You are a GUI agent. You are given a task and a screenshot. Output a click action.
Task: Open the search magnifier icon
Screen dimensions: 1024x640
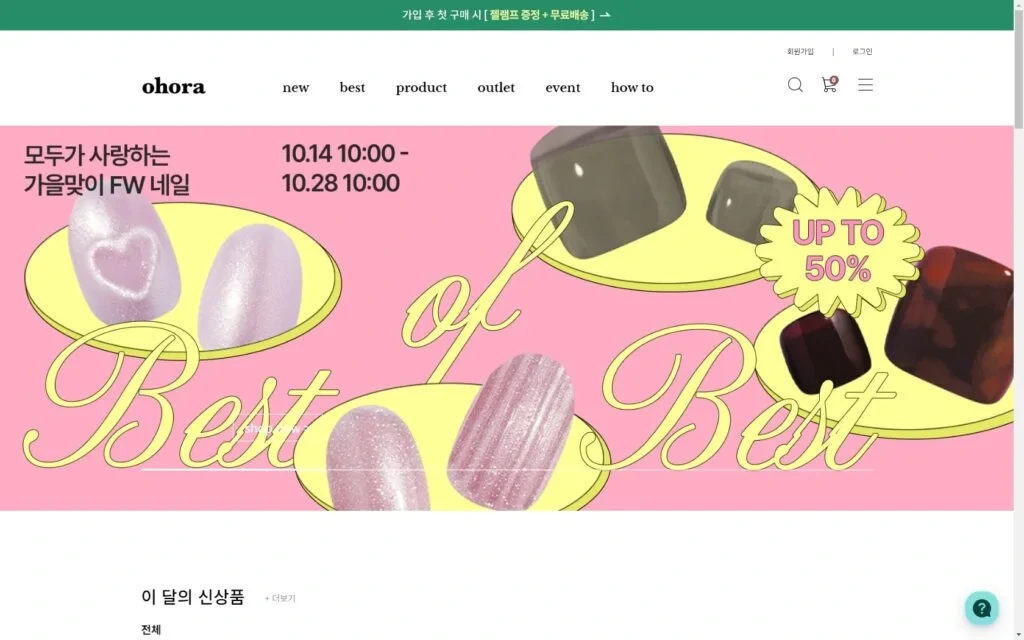click(795, 85)
